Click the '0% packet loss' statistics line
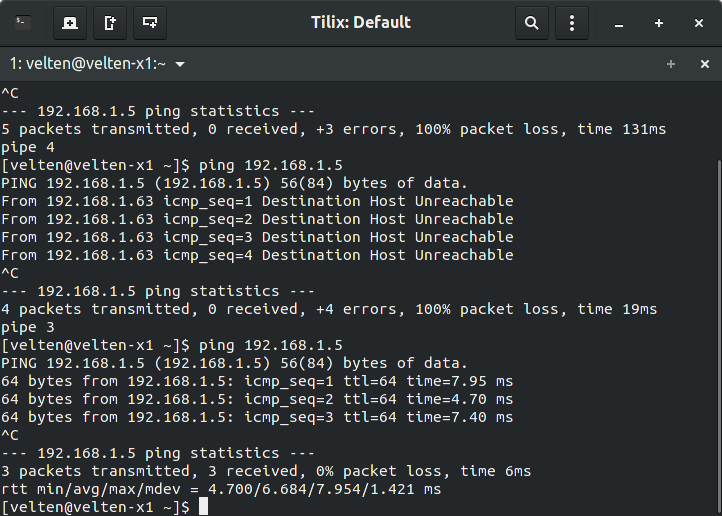This screenshot has height=516, width=722. [x=266, y=471]
